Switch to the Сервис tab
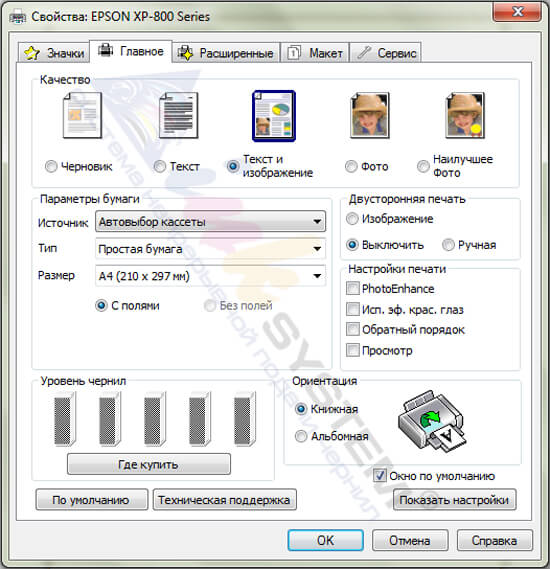Screen dimensions: 550x569 386,53
